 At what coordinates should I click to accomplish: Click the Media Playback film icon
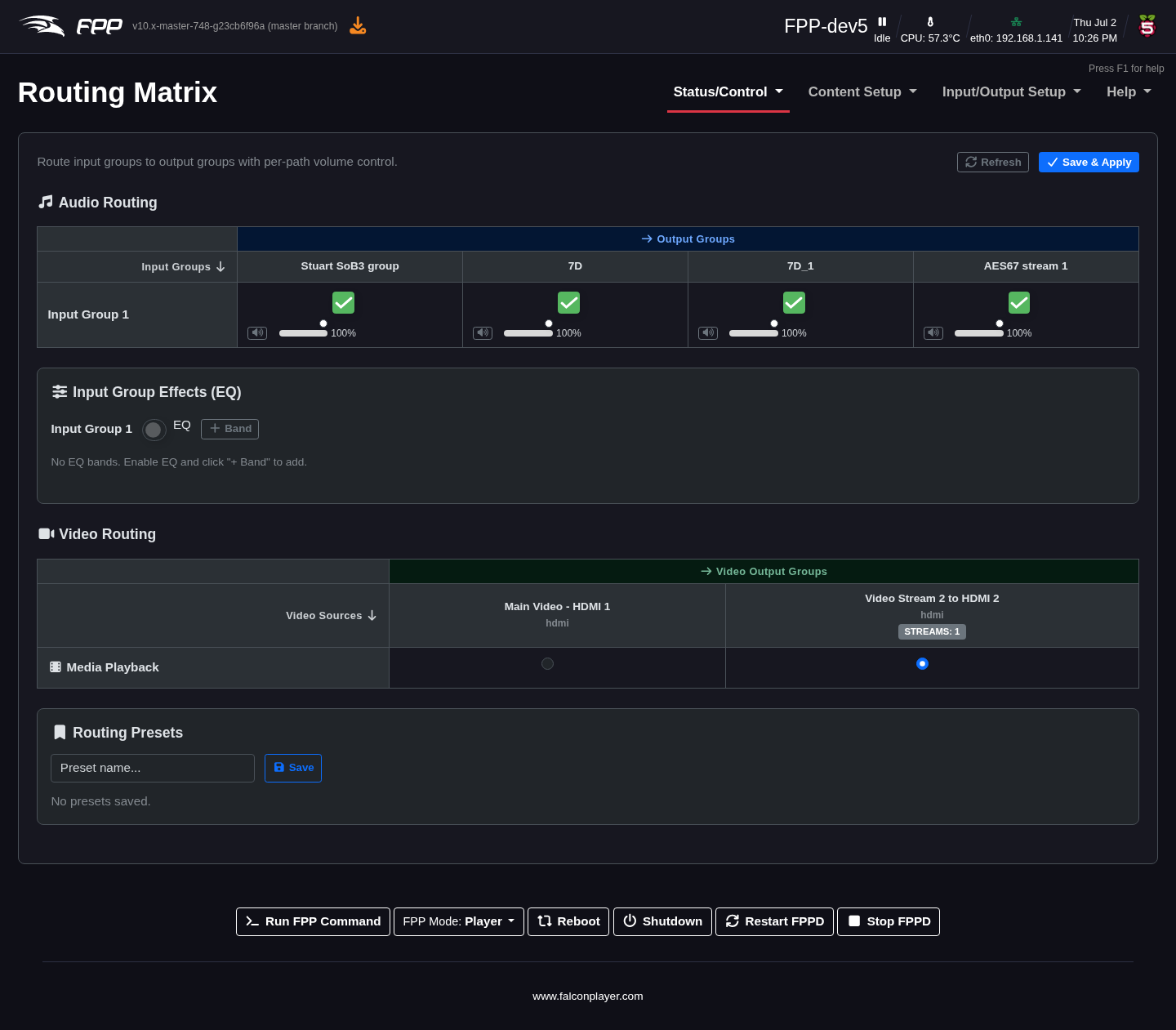coord(56,667)
